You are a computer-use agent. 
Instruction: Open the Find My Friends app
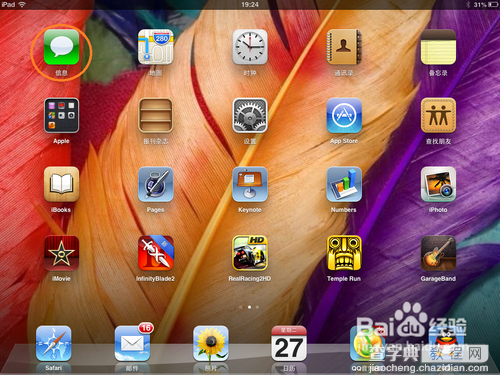(x=438, y=116)
